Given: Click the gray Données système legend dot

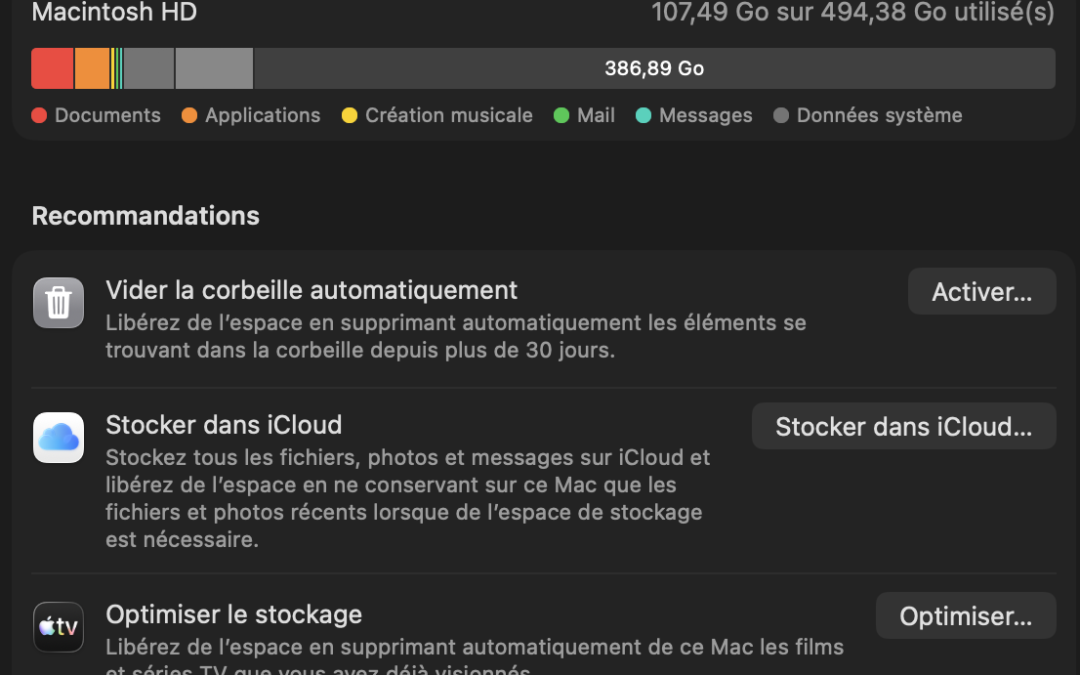Looking at the screenshot, I should coord(781,116).
